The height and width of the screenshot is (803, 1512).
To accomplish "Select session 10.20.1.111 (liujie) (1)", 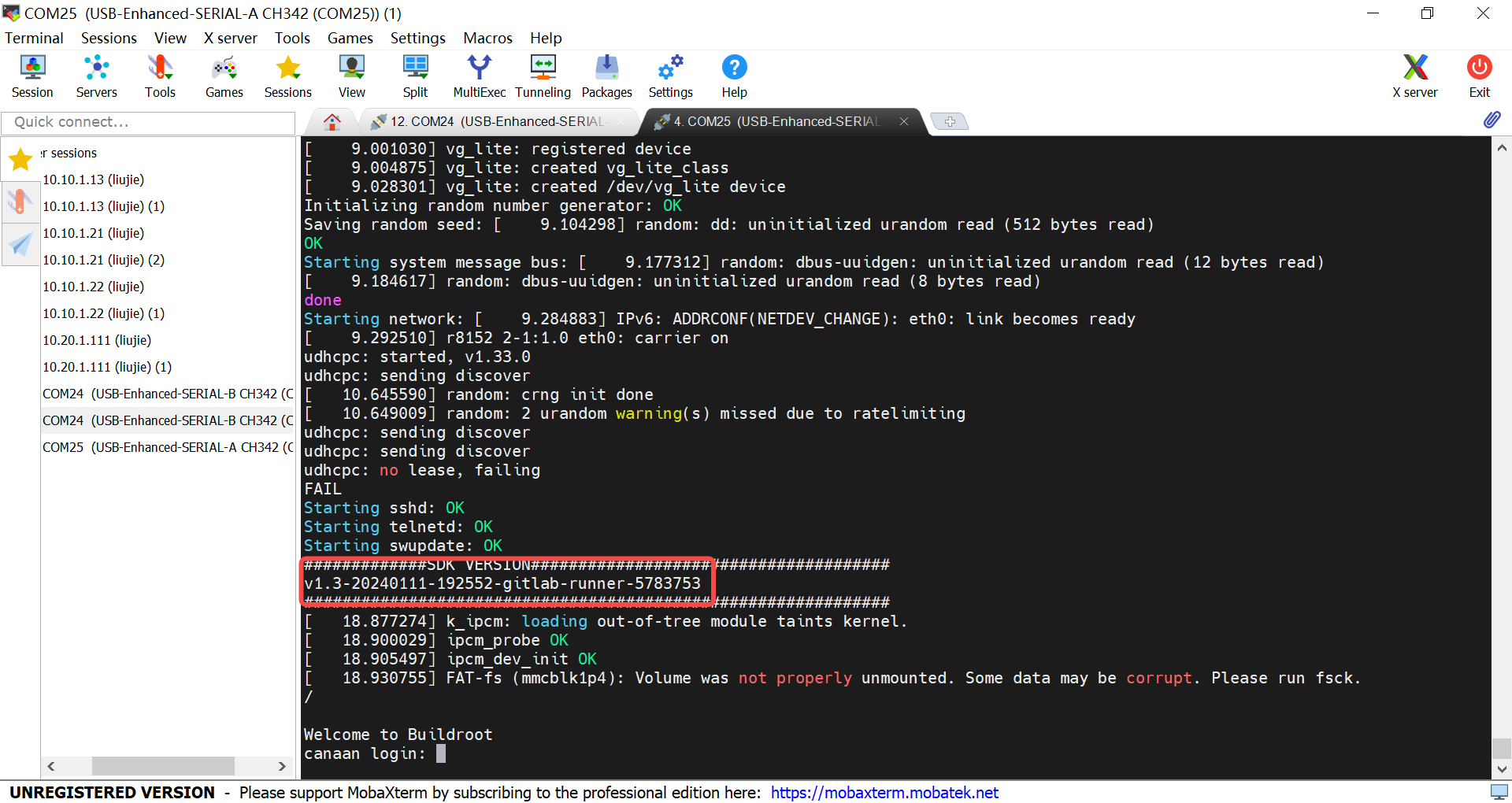I will click(107, 367).
